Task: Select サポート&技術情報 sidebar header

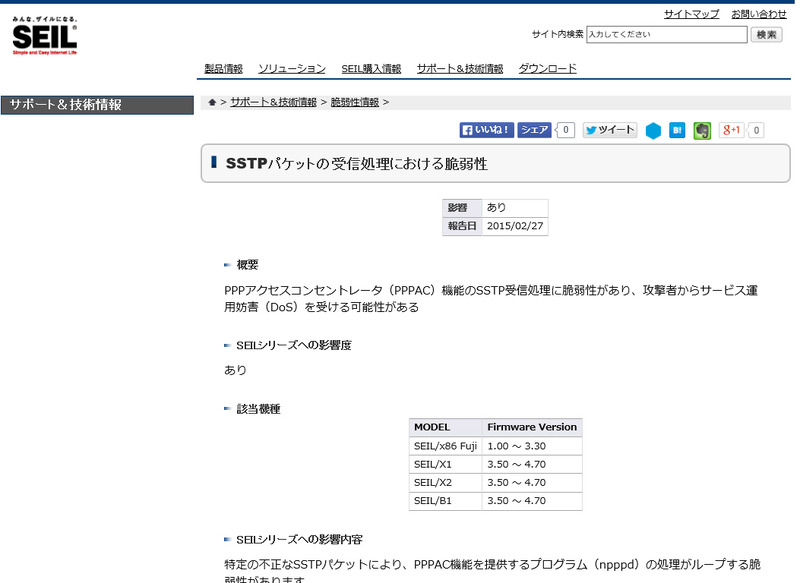Action: (97, 105)
